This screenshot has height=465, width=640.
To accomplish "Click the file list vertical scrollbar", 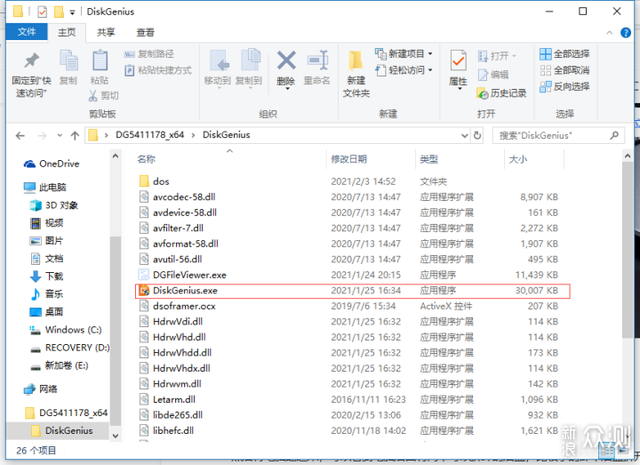I will 628,250.
